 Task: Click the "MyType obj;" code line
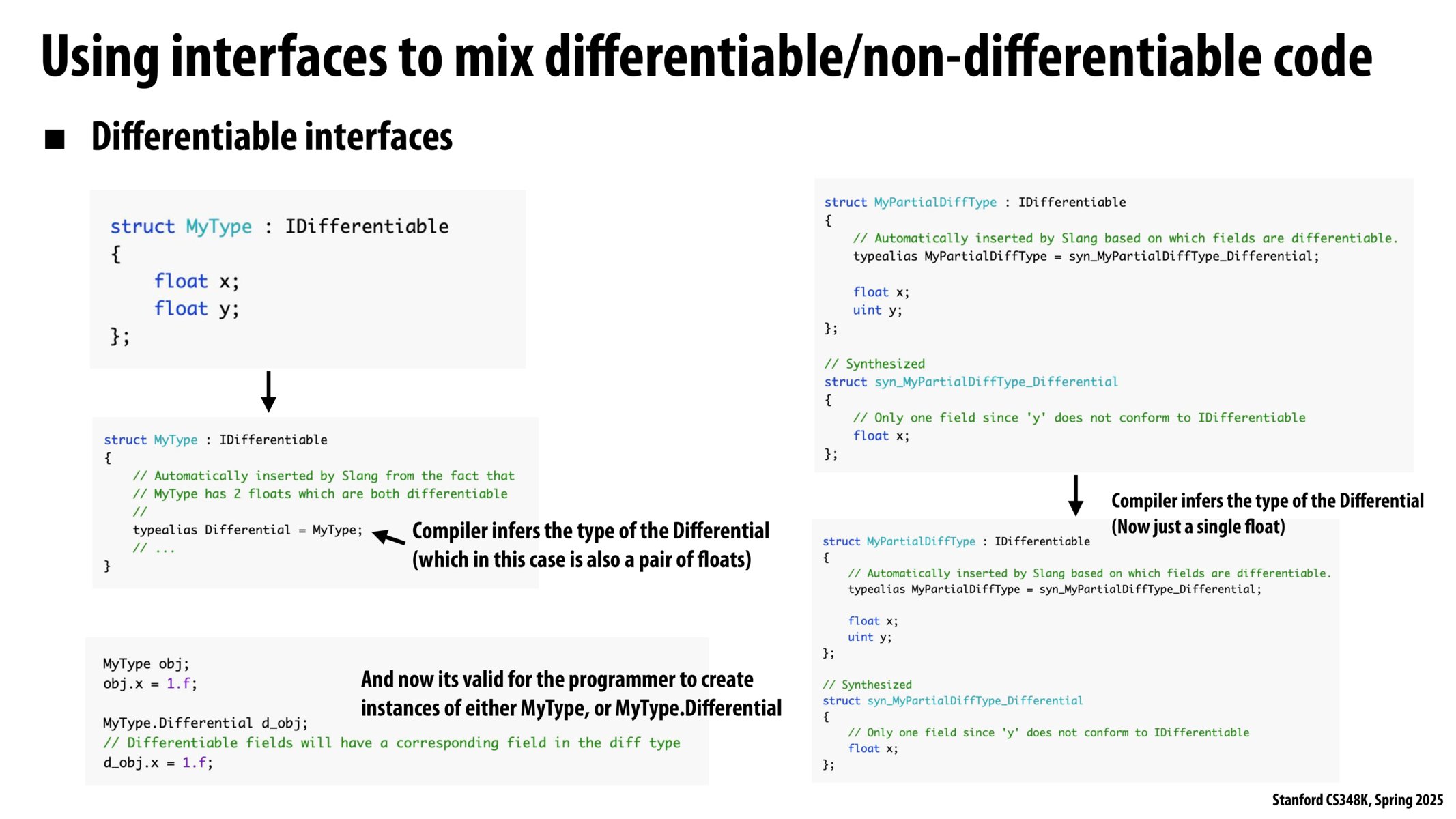[146, 663]
